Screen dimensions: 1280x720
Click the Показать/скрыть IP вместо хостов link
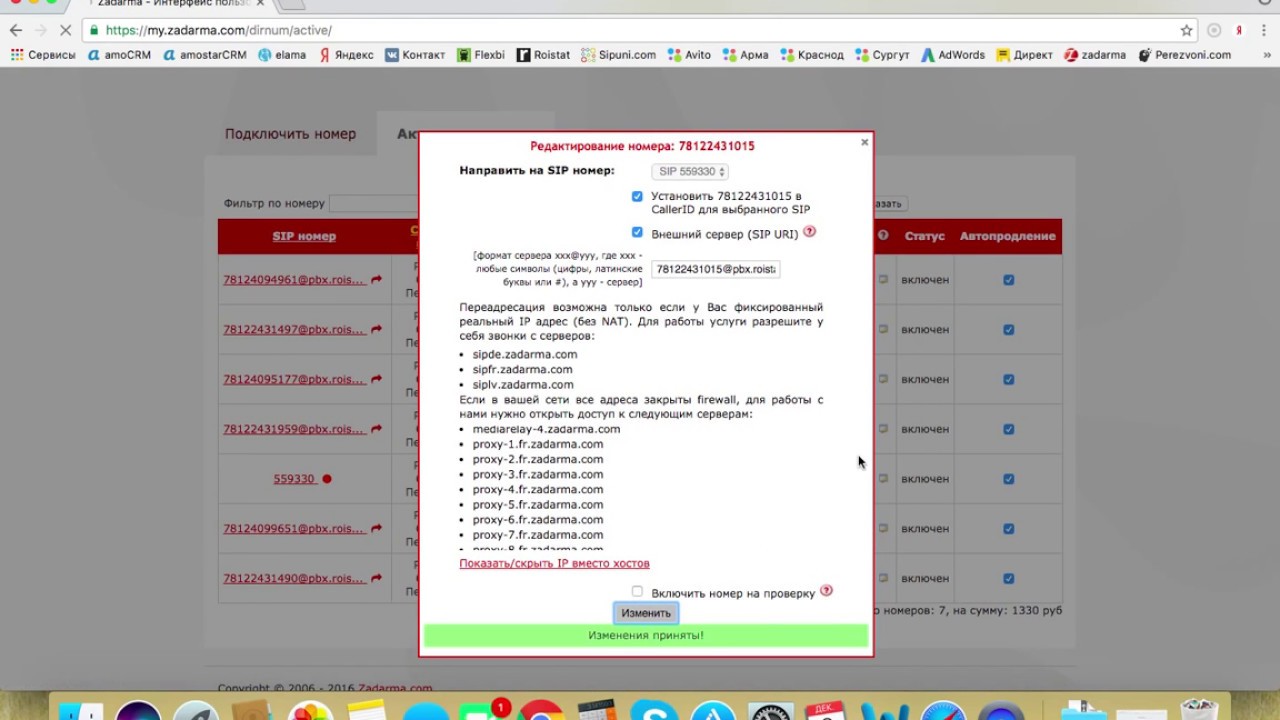pos(554,564)
